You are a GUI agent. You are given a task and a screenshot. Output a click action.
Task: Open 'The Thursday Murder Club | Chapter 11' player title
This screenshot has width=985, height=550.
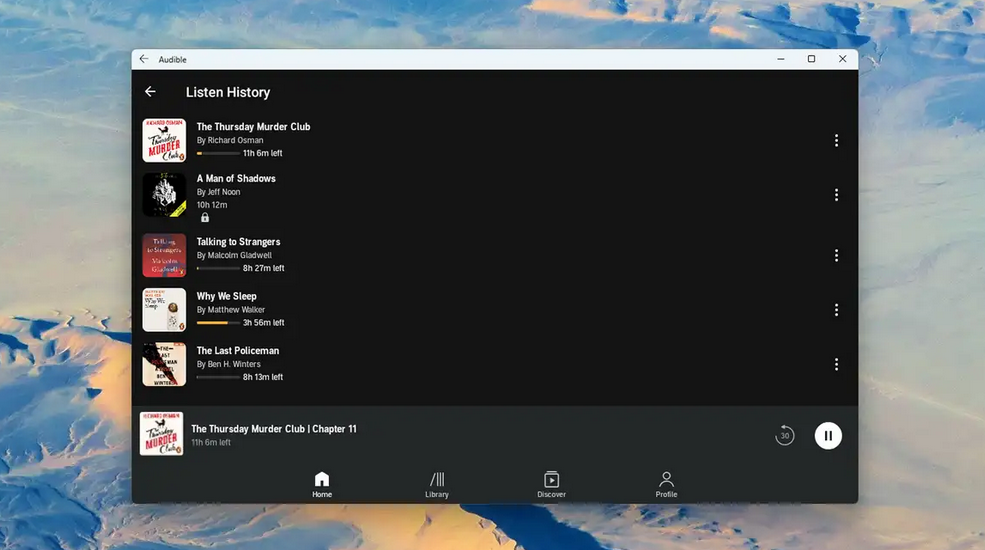[x=274, y=429]
